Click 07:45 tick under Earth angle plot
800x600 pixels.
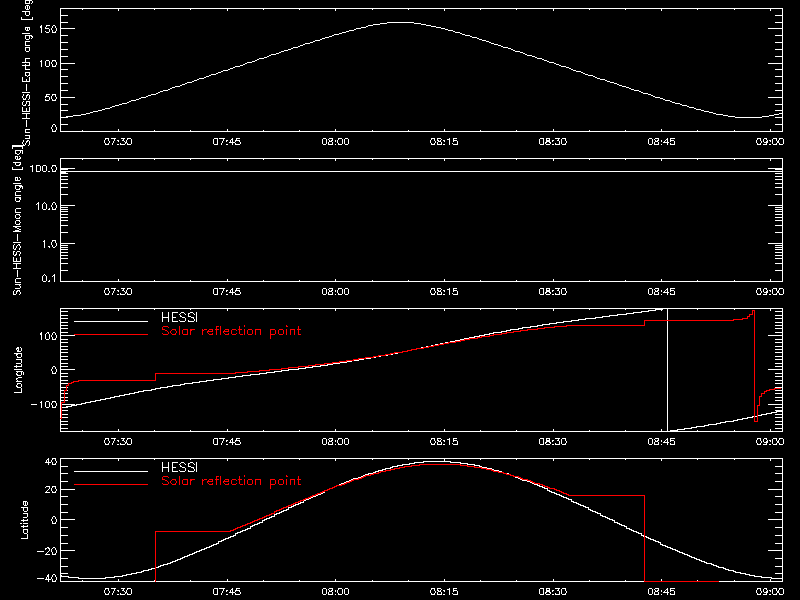pos(227,141)
